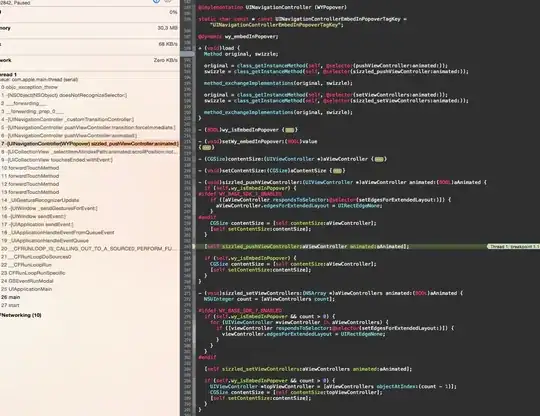The width and height of the screenshot is (540, 416).
Task: Select the Thread 1 header row
Action: pos(9,74)
